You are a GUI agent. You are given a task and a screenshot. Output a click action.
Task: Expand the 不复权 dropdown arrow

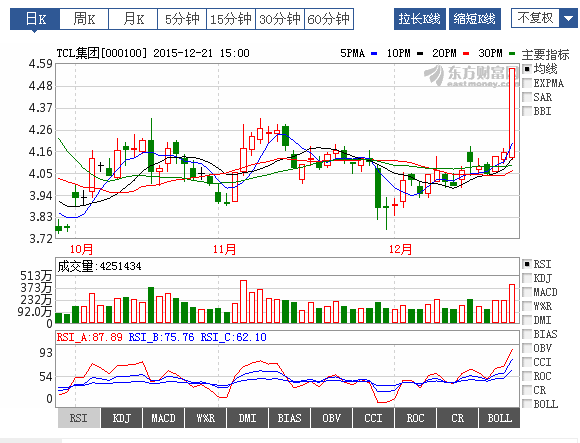568,18
